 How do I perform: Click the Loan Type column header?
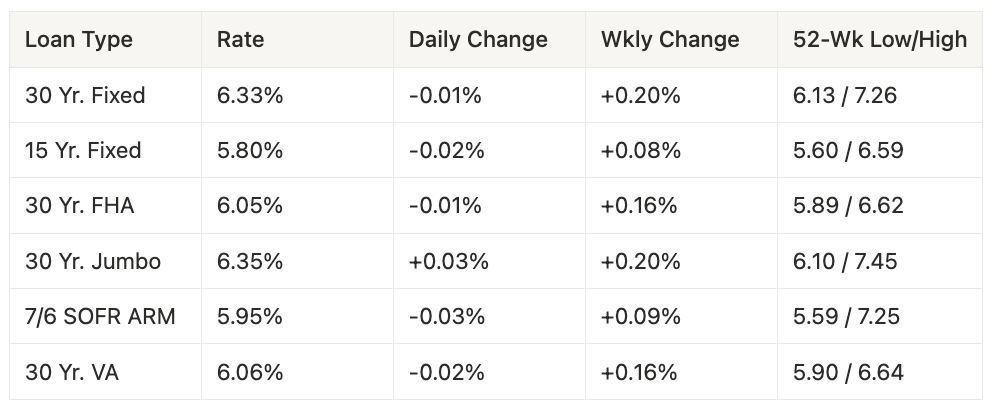coord(79,40)
